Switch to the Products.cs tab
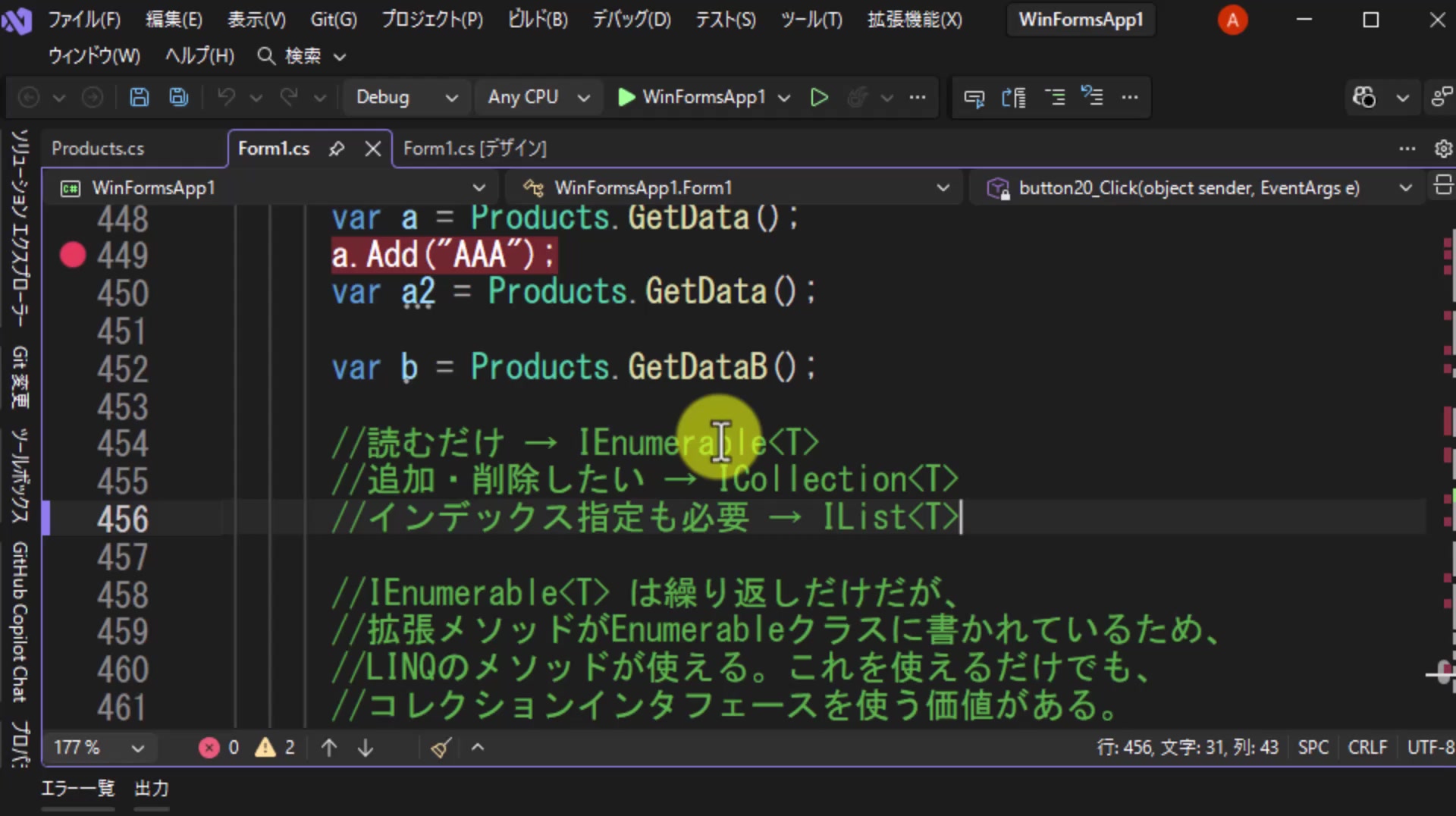 tap(98, 149)
